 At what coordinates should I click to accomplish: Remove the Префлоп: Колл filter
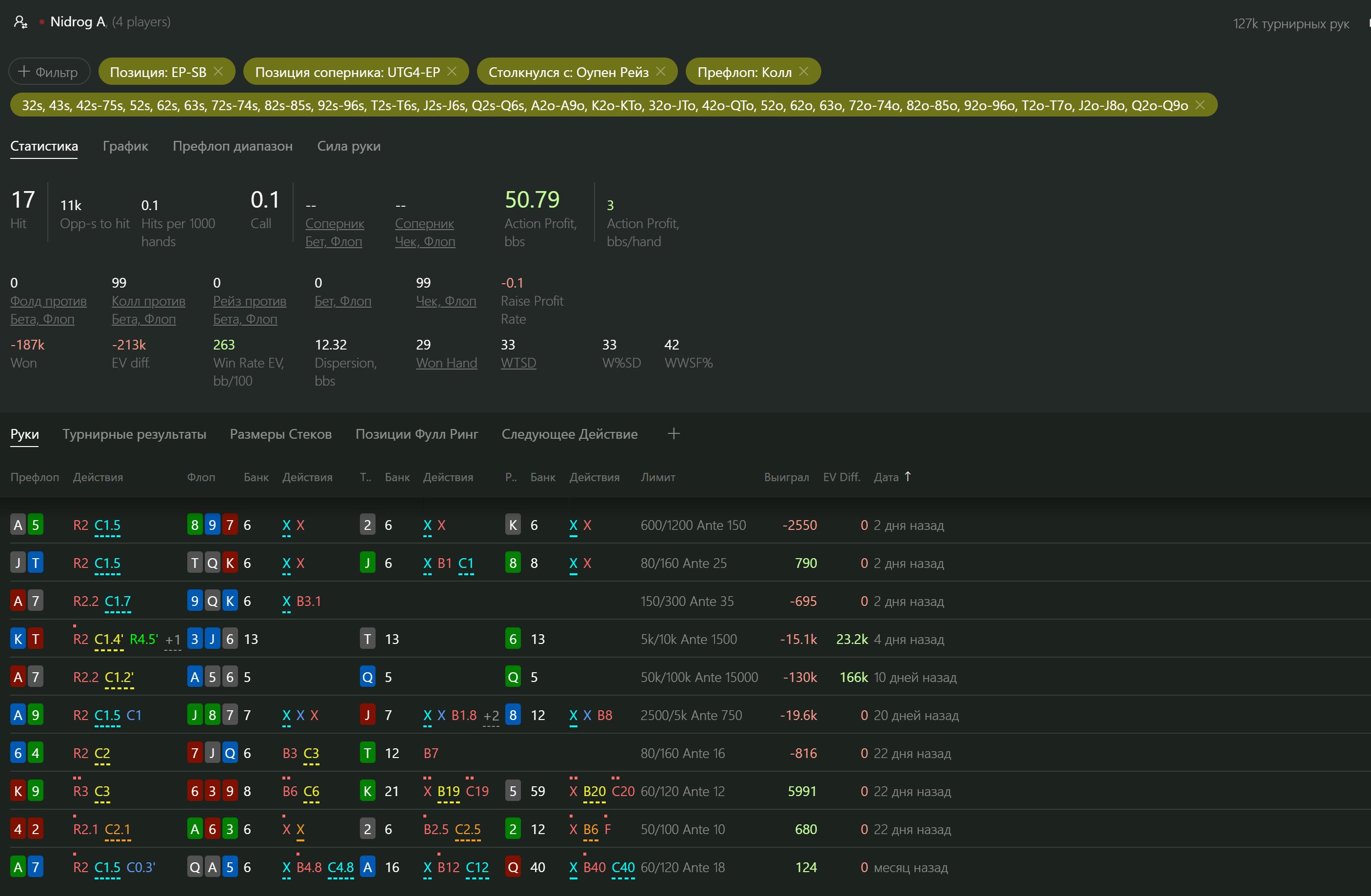click(x=804, y=71)
